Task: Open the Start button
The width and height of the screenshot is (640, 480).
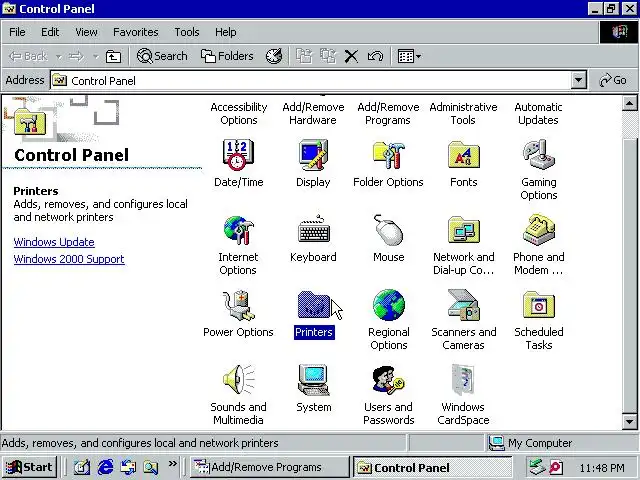Action: (x=29, y=467)
